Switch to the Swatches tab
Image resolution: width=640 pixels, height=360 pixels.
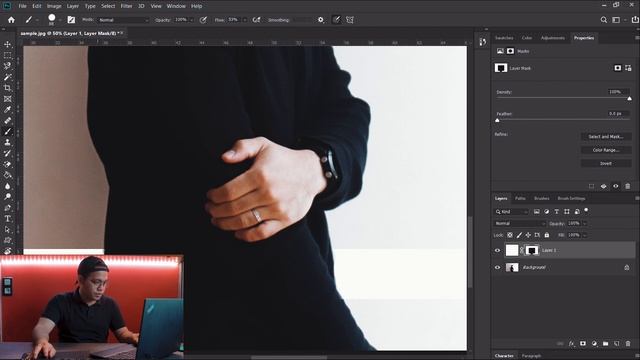pyautogui.click(x=504, y=38)
